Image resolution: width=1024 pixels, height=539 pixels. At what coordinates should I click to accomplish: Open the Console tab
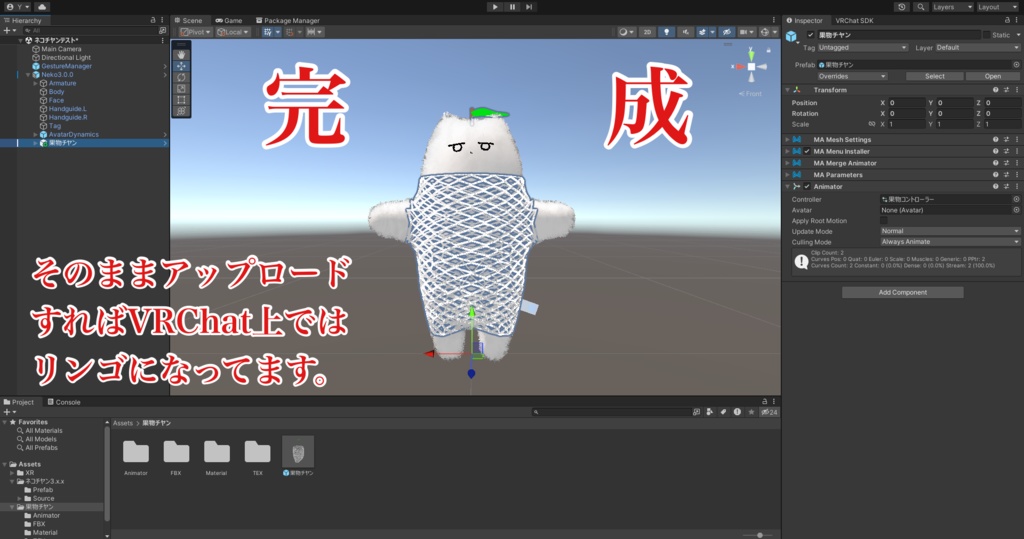pyautogui.click(x=64, y=402)
